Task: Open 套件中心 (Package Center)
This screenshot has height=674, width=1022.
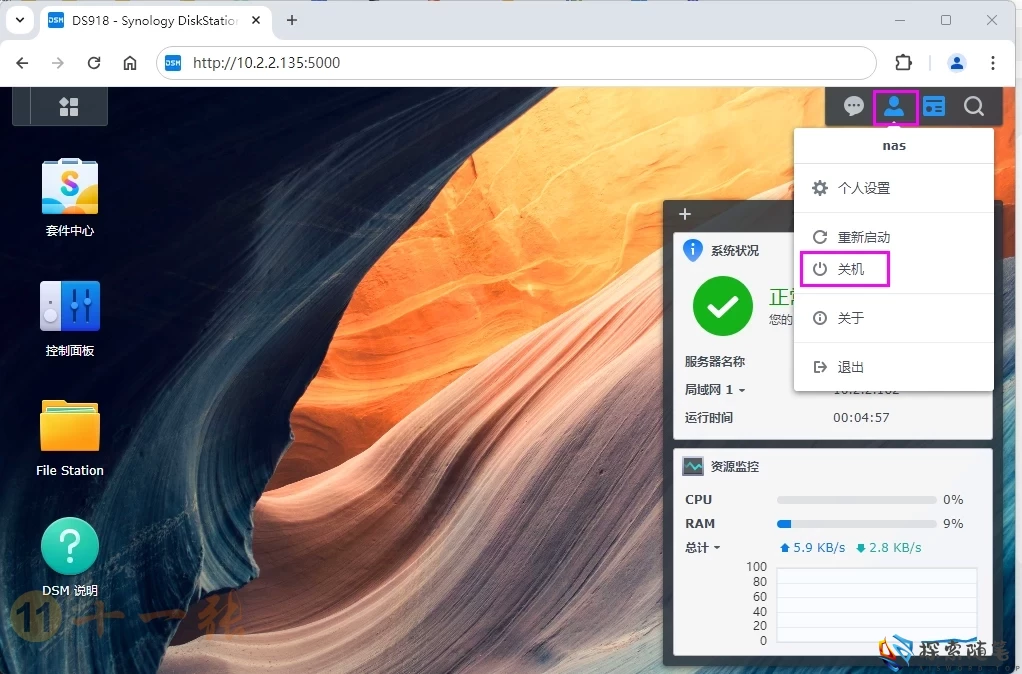Action: tap(69, 186)
